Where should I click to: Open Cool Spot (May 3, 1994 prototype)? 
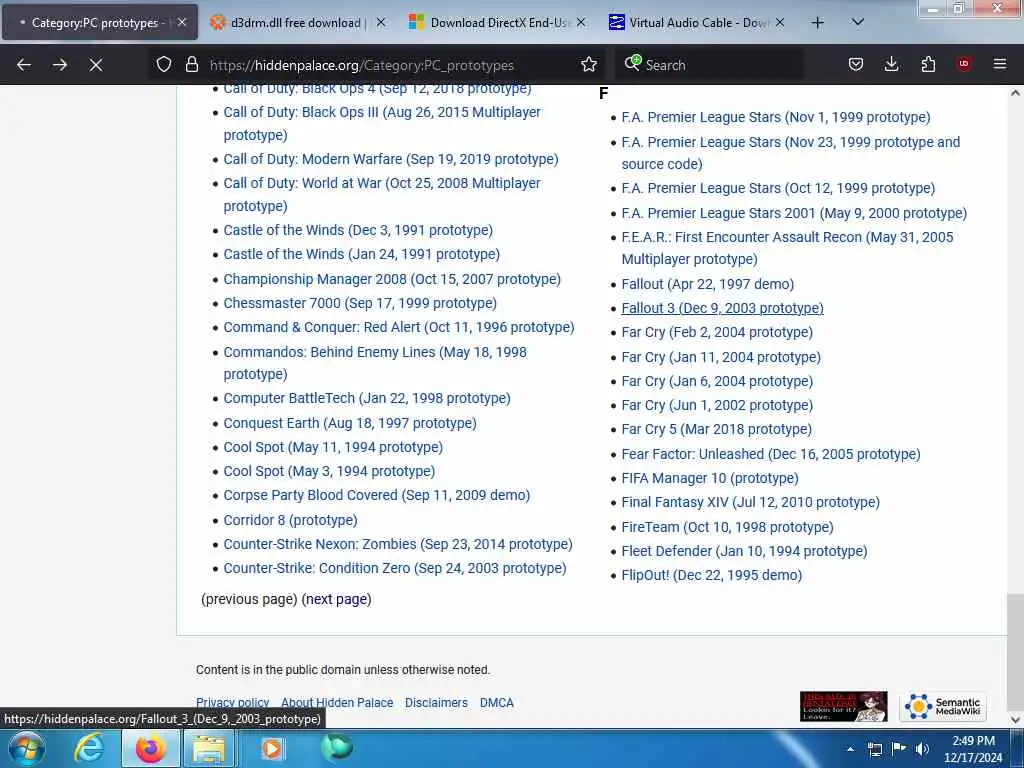[x=328, y=471]
